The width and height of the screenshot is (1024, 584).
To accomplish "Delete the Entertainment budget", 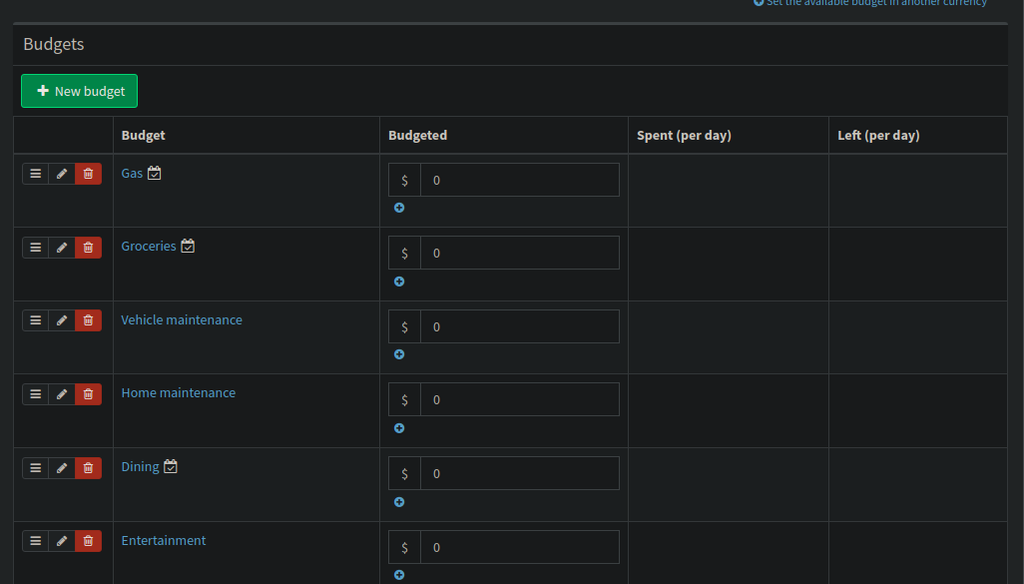I will [88, 541].
